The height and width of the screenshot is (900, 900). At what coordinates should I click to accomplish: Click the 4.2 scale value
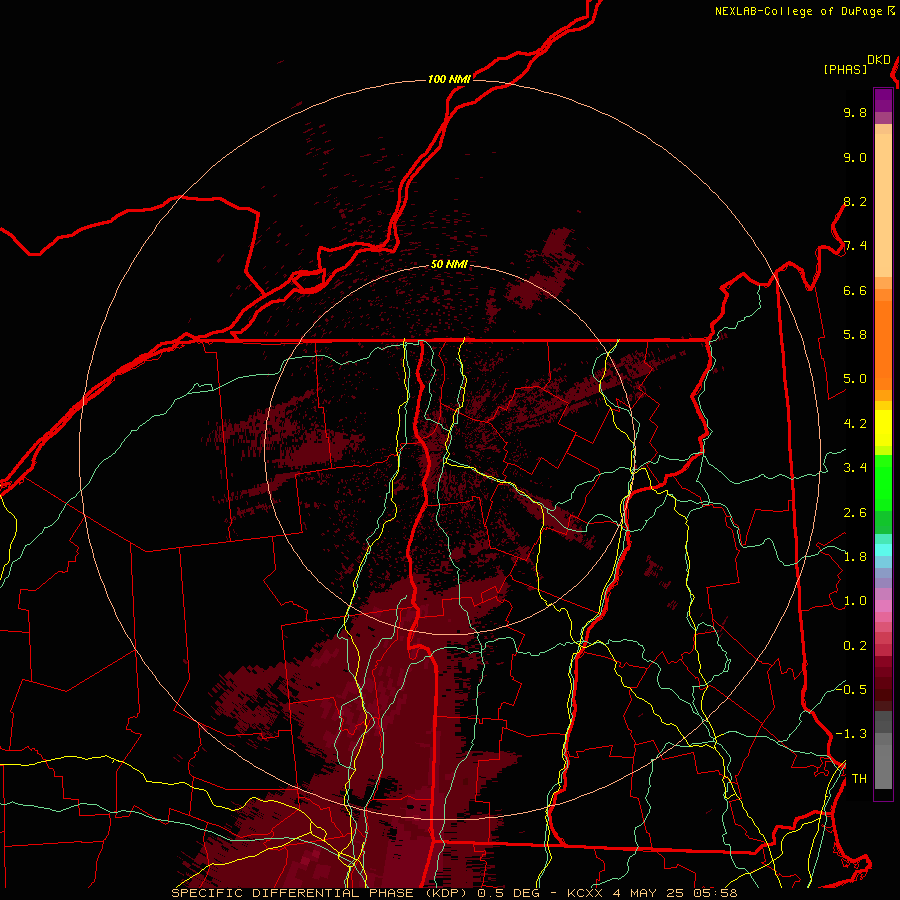coord(855,424)
